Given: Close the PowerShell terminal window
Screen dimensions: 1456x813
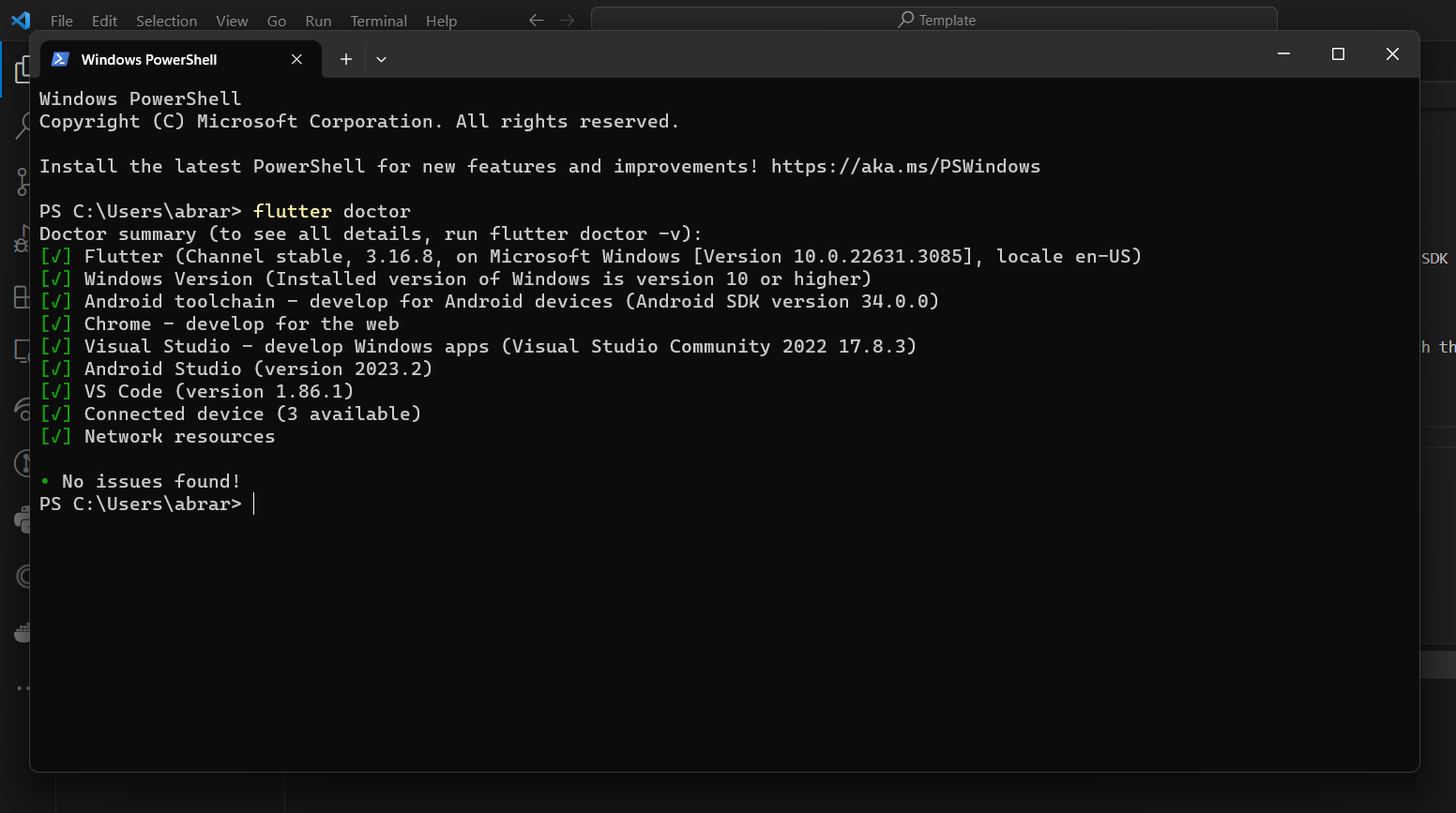Looking at the screenshot, I should coord(1392,54).
